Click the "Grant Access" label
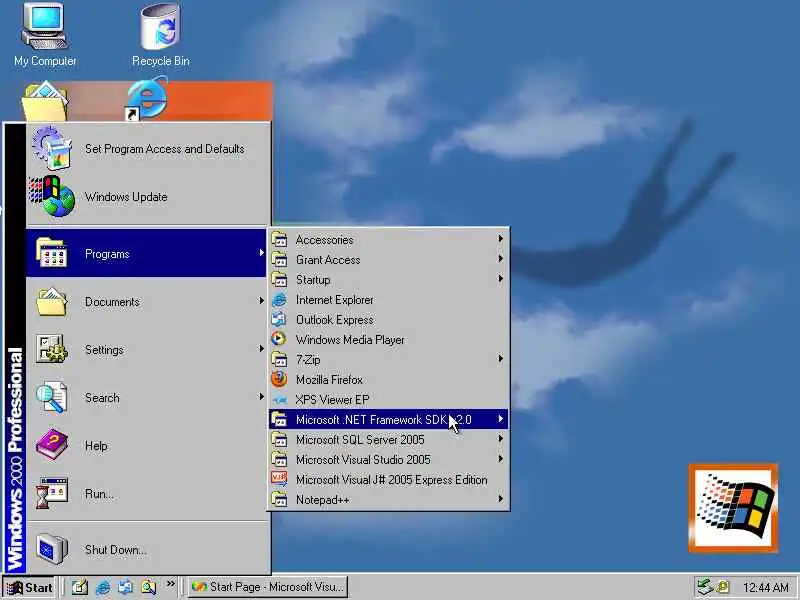Image resolution: width=800 pixels, height=600 pixels. click(x=328, y=260)
